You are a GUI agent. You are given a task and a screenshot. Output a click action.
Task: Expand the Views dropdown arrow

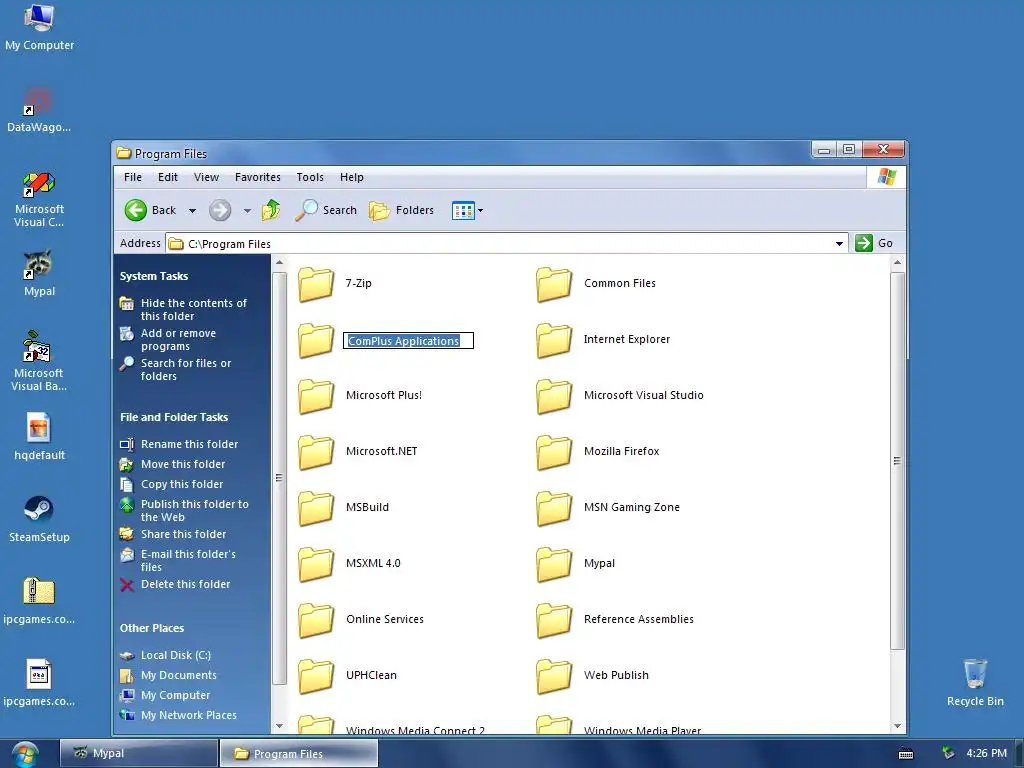click(481, 211)
